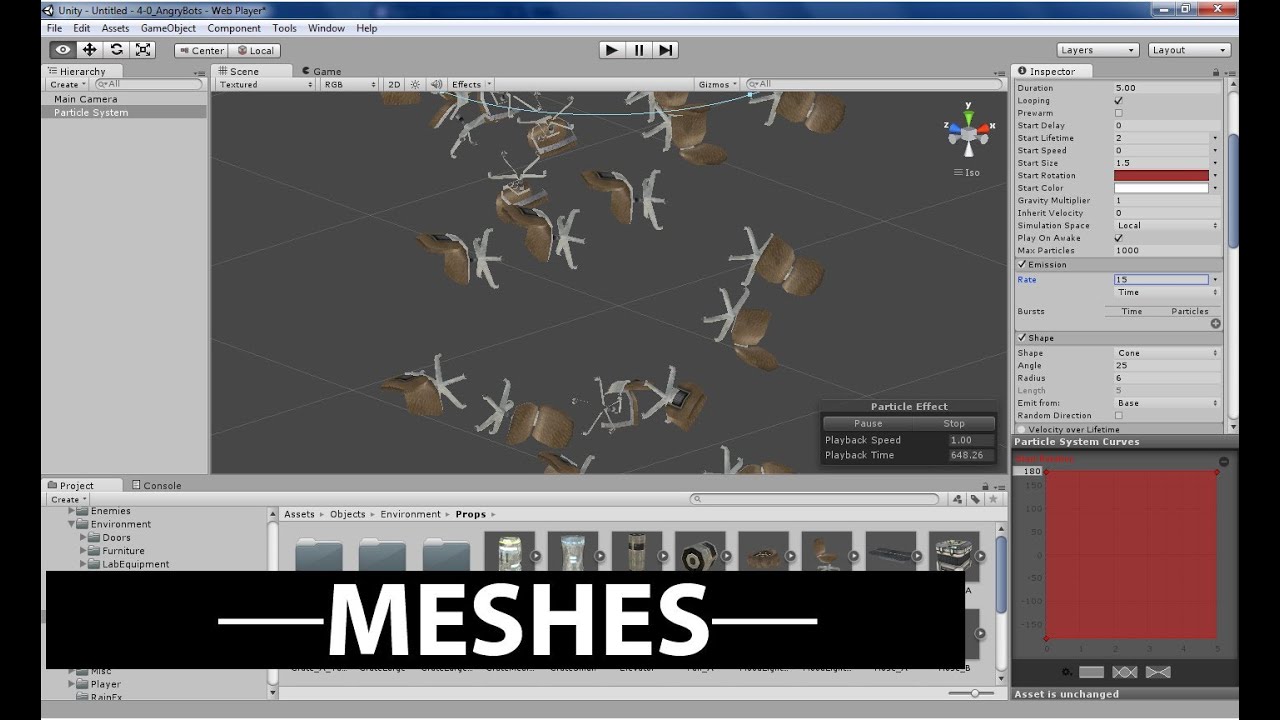Open the Component menu
Image resolution: width=1280 pixels, height=720 pixels.
coord(234,28)
